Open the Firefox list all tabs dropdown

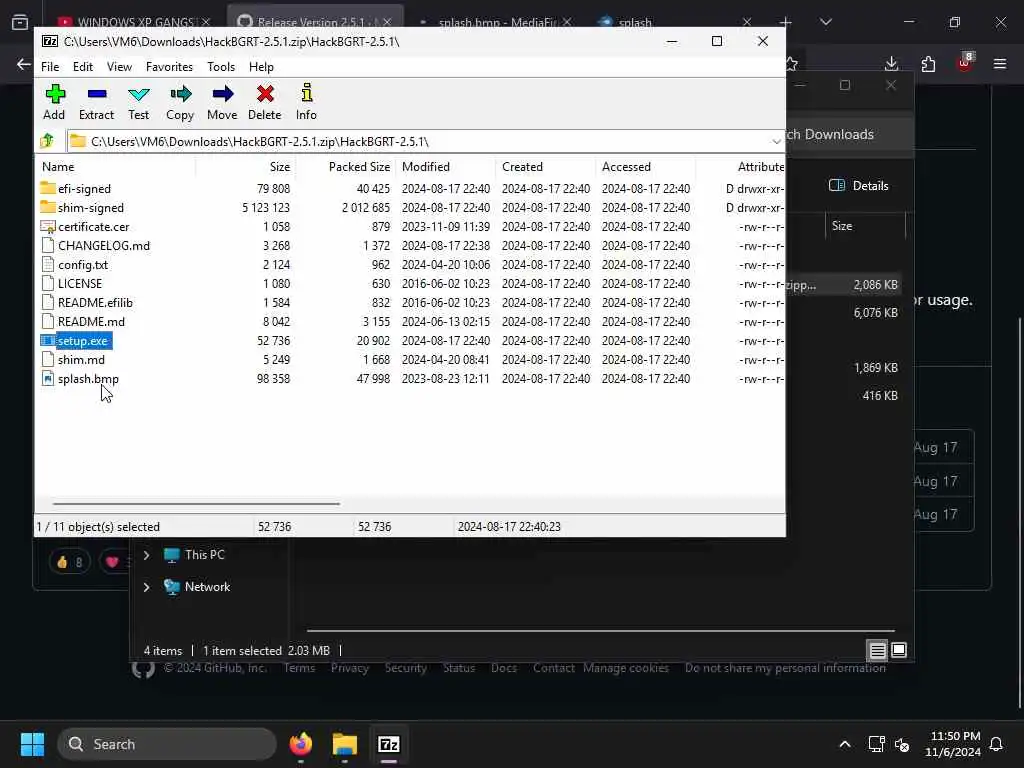click(x=825, y=22)
